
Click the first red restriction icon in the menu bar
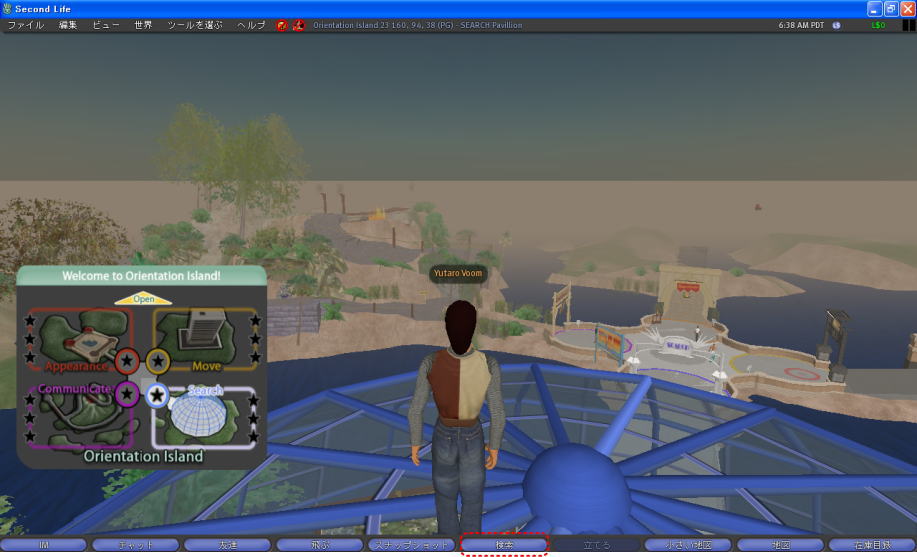(282, 25)
